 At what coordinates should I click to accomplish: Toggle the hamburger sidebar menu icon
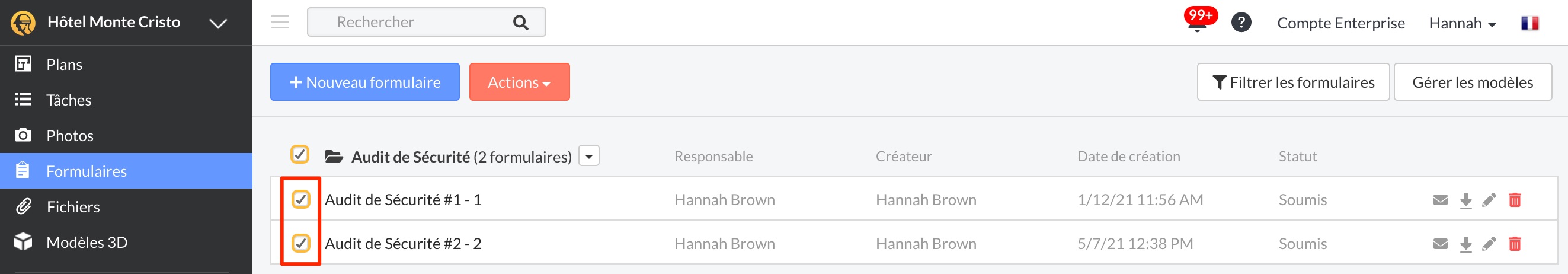[280, 22]
